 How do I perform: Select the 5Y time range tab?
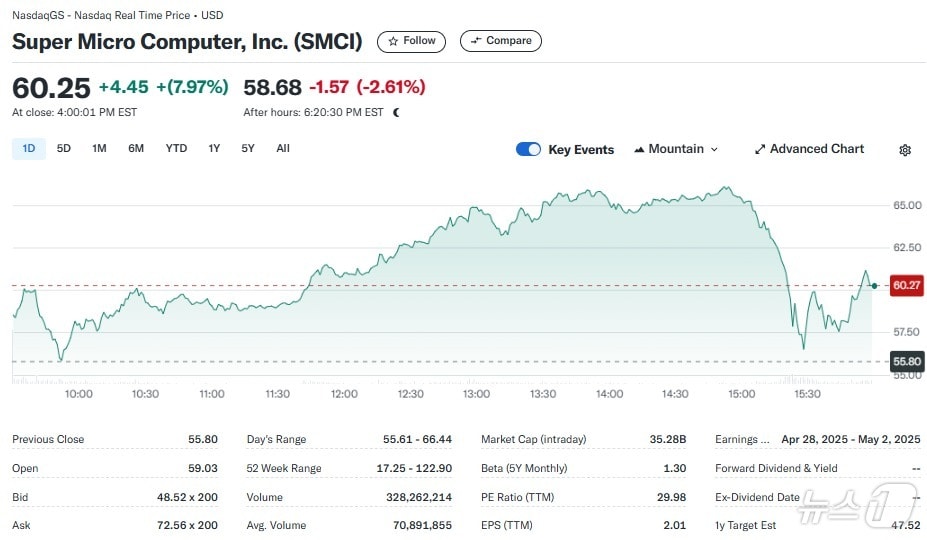(x=248, y=149)
